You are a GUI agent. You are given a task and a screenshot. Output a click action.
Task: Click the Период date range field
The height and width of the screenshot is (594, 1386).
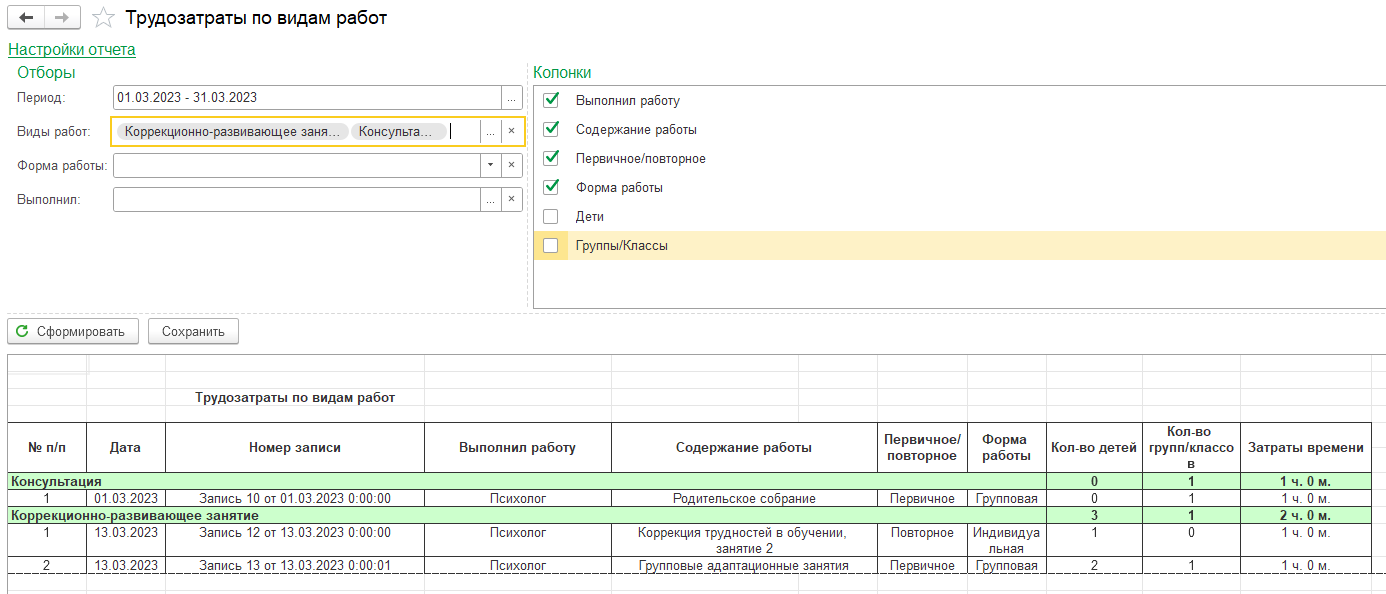(307, 98)
